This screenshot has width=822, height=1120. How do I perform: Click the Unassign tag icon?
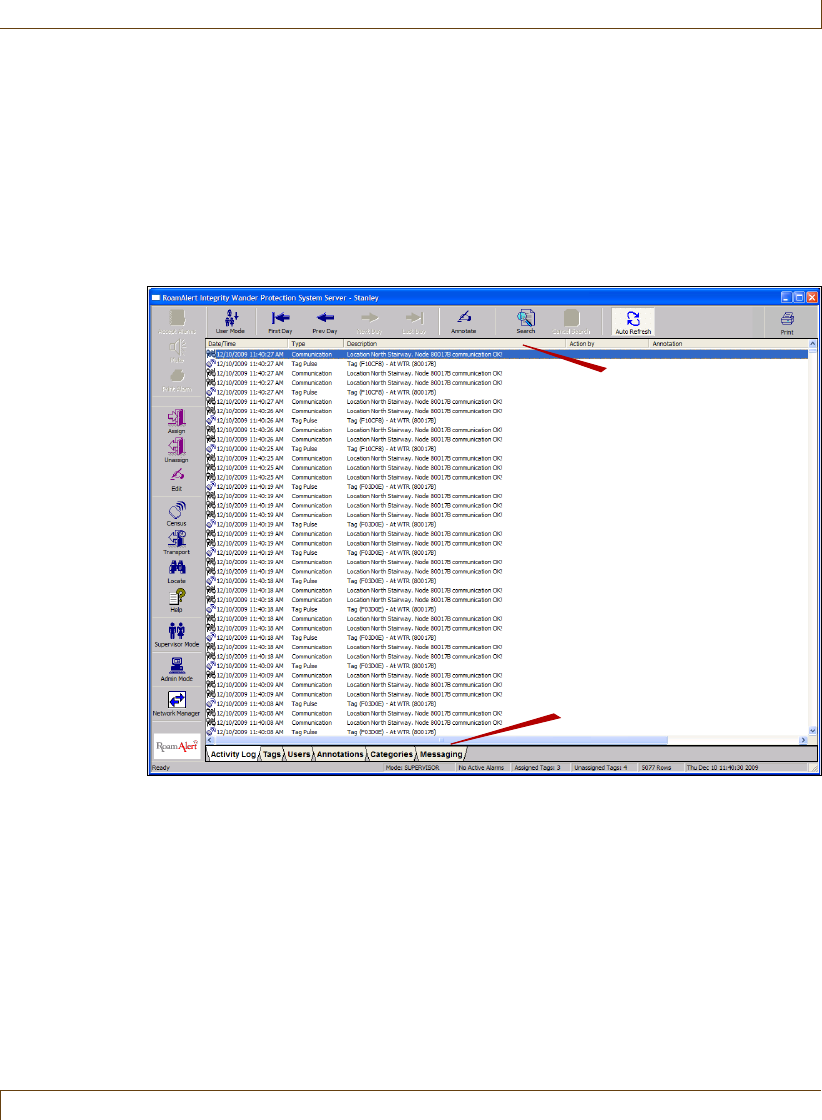pyautogui.click(x=176, y=450)
